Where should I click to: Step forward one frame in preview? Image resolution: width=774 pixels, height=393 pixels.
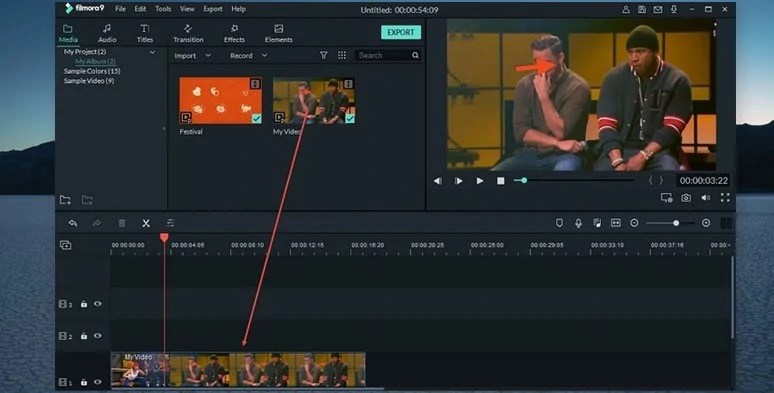tap(459, 181)
